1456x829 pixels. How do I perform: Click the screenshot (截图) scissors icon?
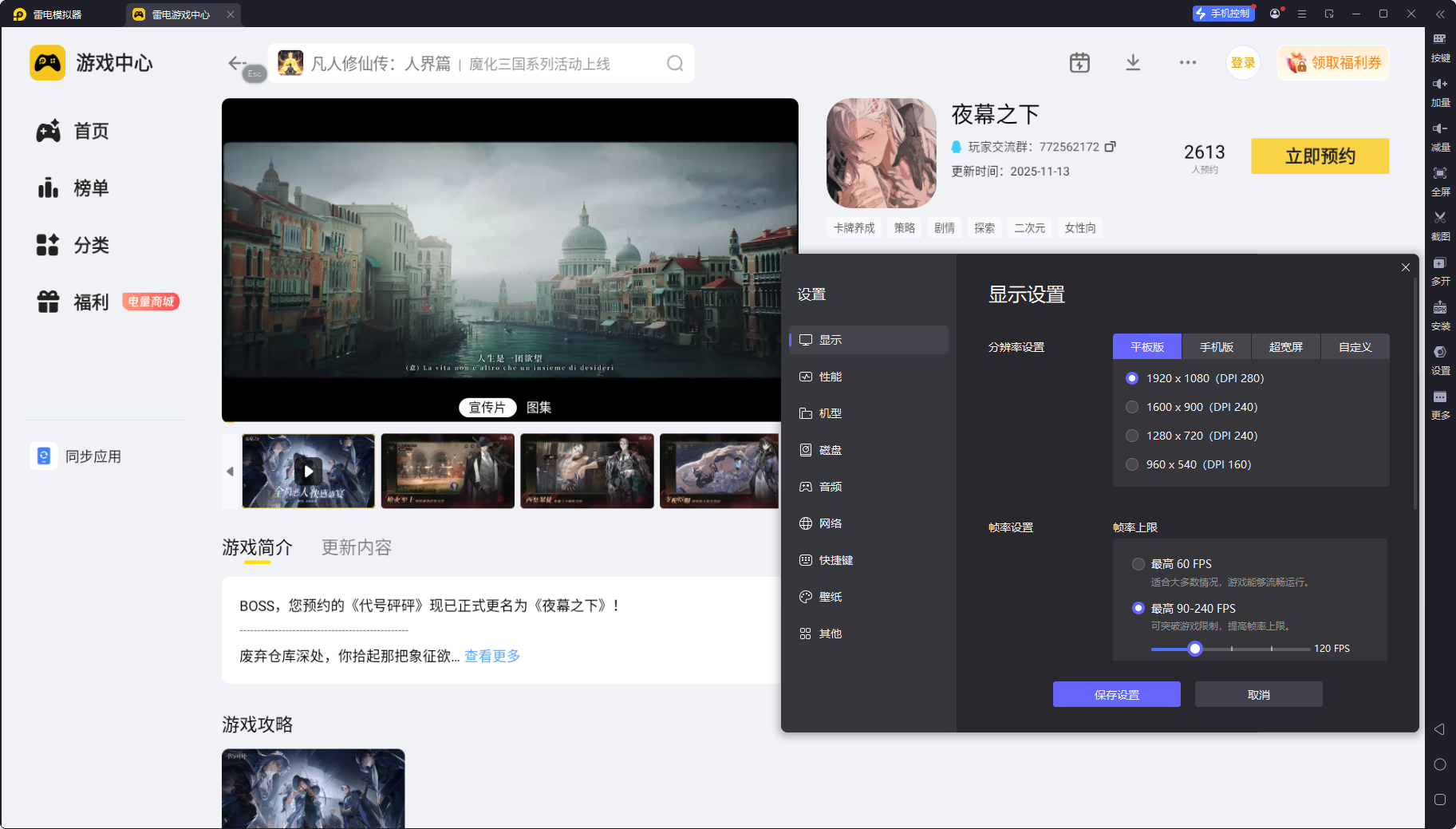pyautogui.click(x=1440, y=218)
